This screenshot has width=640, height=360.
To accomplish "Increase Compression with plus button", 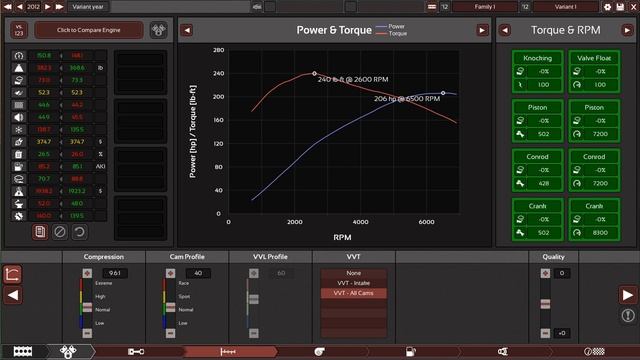I will 87,273.
